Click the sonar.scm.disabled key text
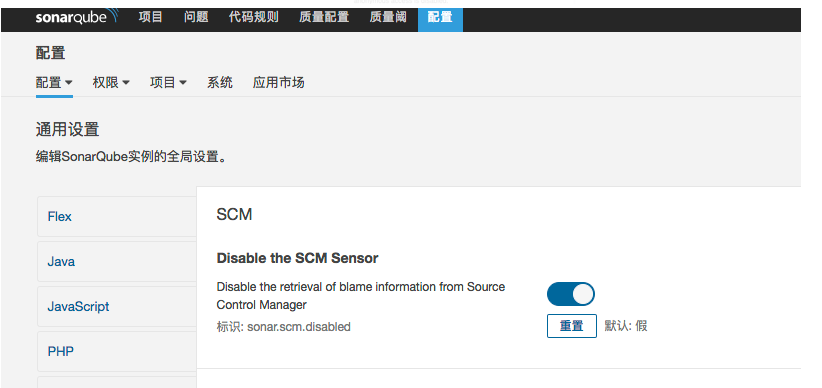This screenshot has width=822, height=388. pyautogui.click(x=299, y=327)
